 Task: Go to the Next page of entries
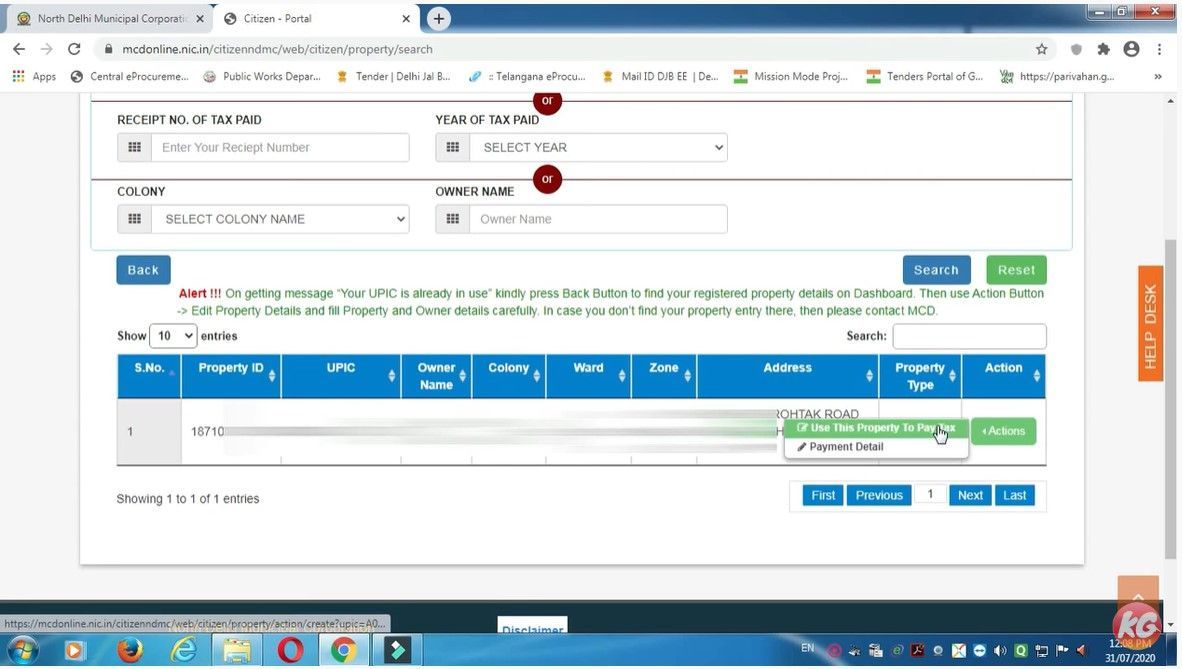(x=968, y=494)
